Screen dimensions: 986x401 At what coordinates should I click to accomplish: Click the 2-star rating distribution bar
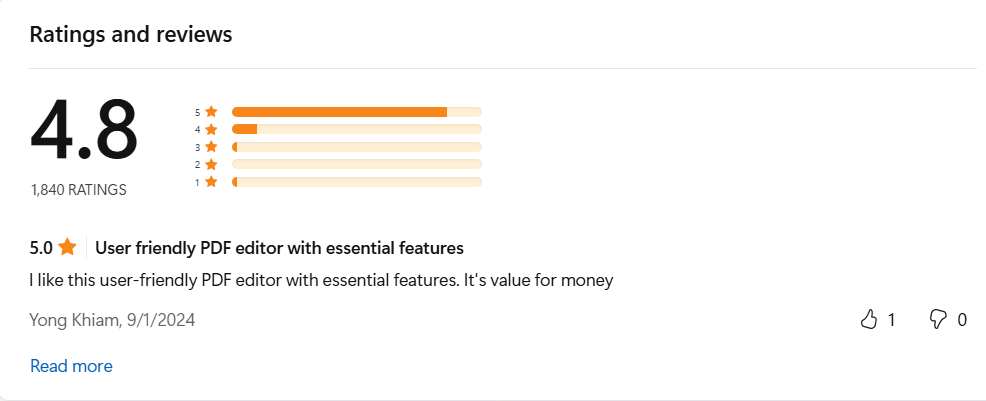click(x=357, y=164)
